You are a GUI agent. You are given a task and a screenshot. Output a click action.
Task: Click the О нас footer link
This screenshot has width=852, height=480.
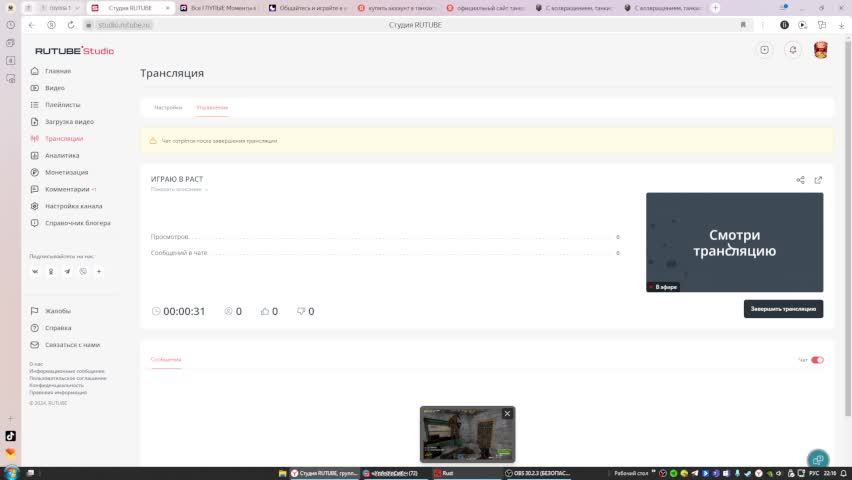[x=36, y=364]
